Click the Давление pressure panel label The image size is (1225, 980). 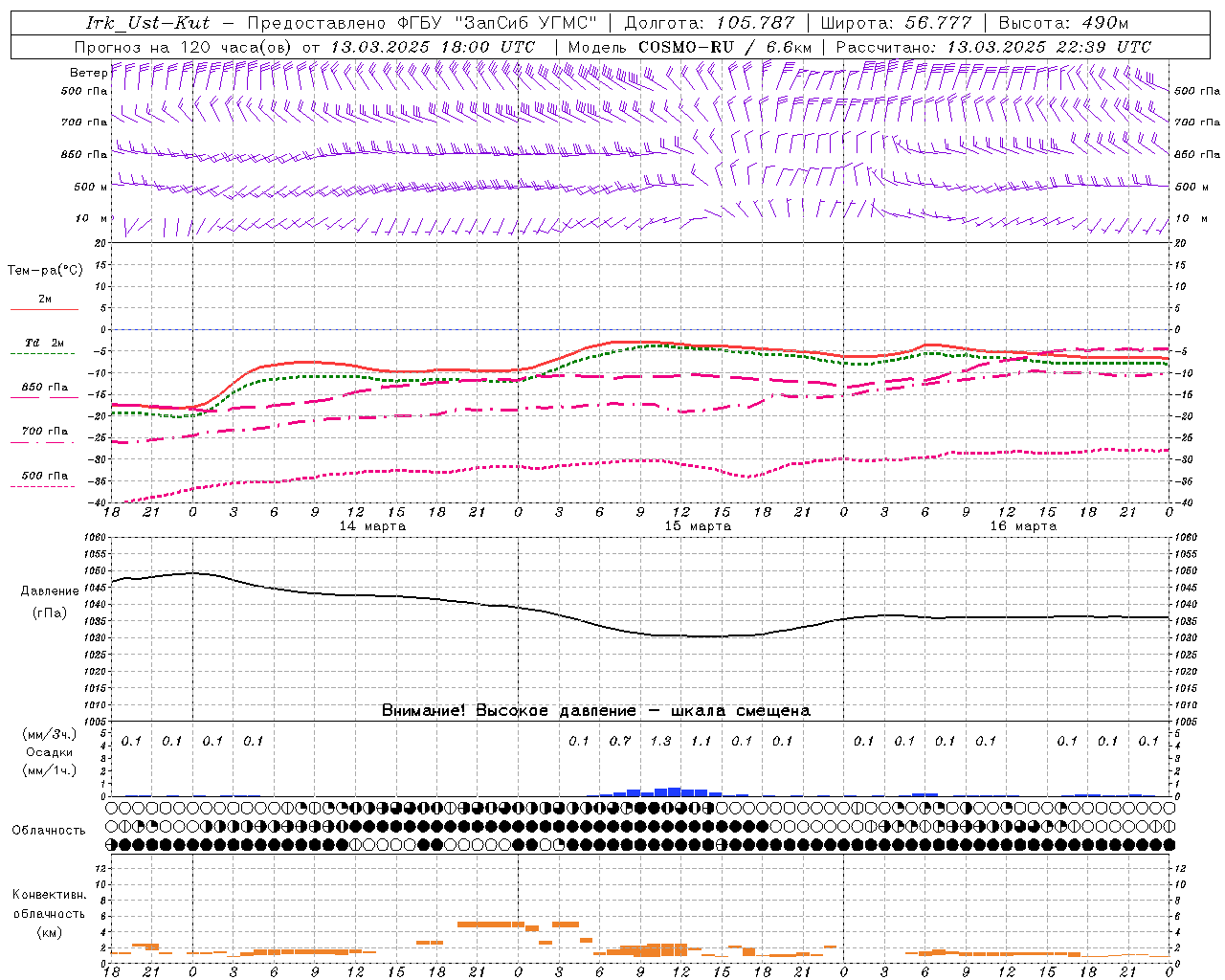[x=50, y=591]
